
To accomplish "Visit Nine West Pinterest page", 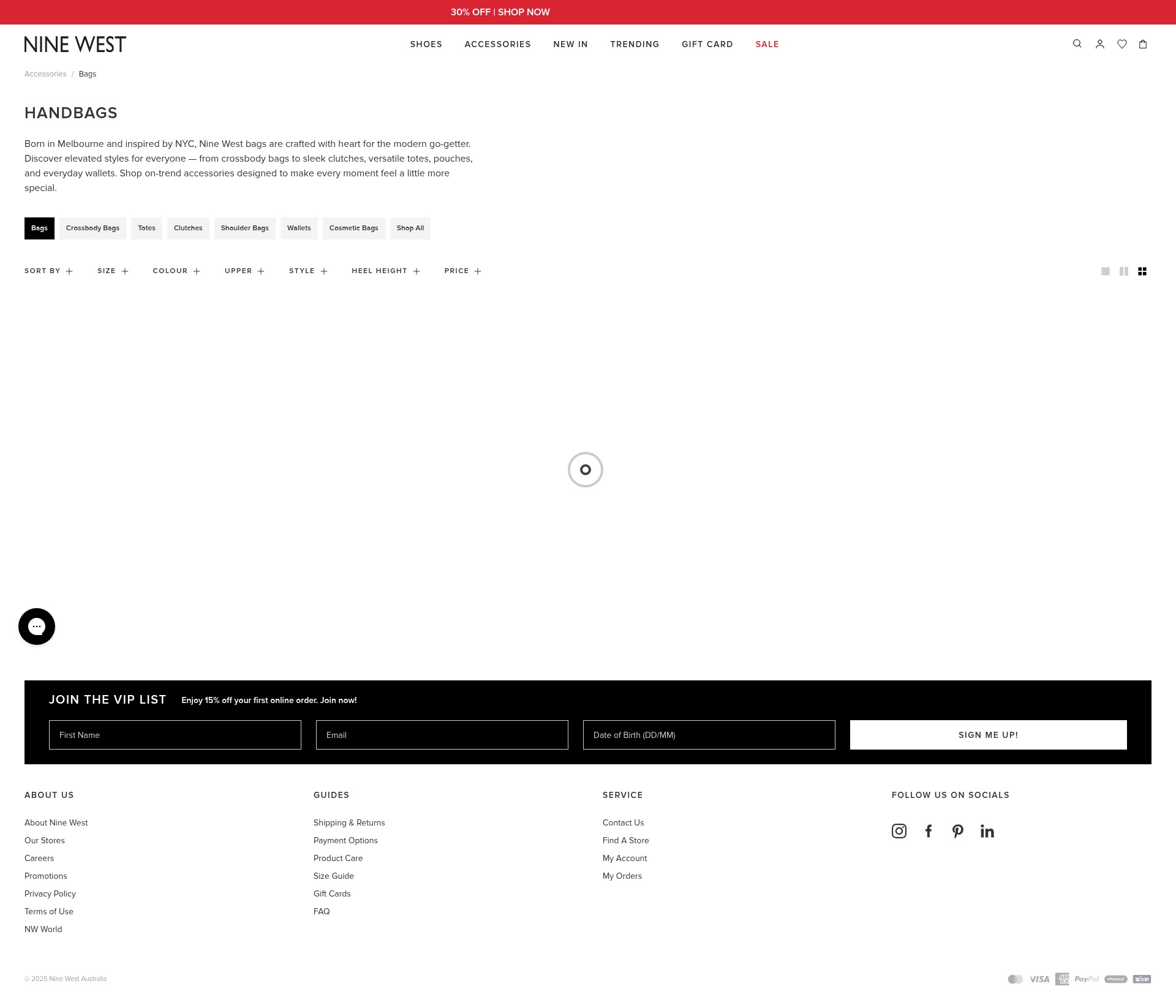I will [958, 831].
